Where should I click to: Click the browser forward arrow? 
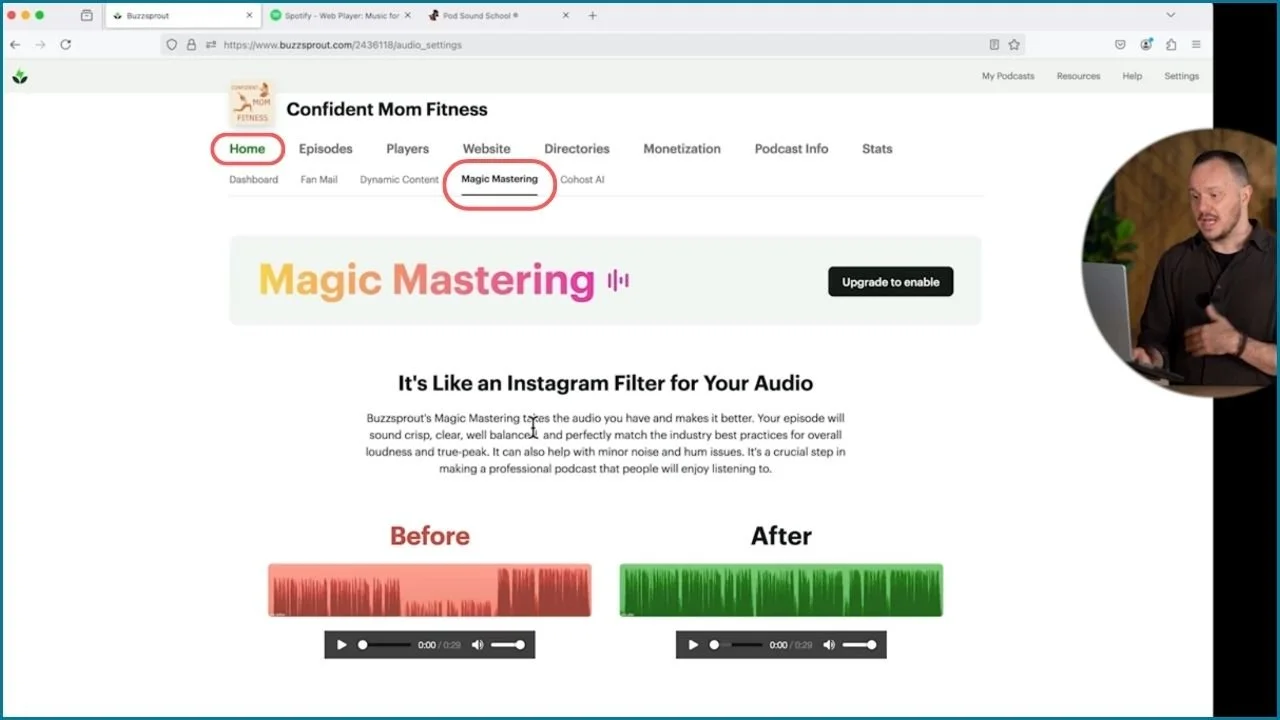tap(40, 44)
